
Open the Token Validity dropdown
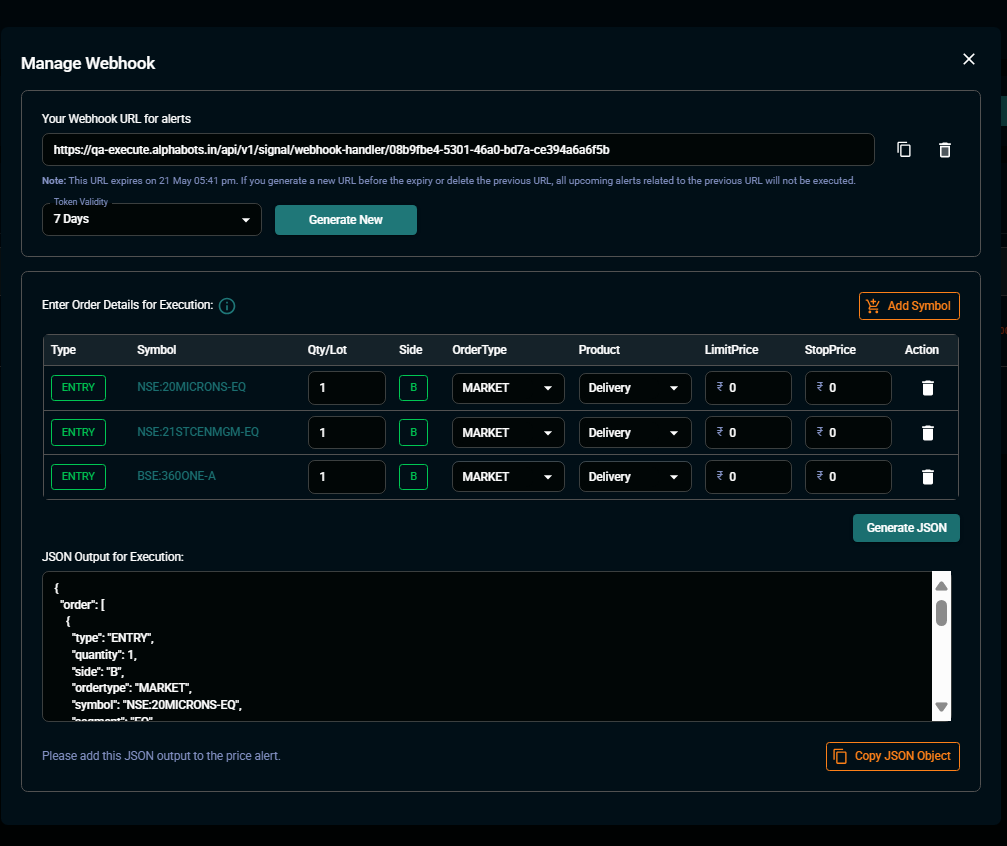click(151, 219)
